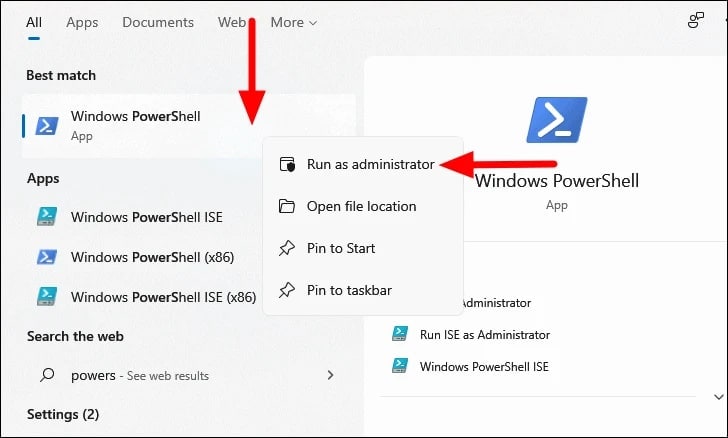Expand web results chevron arrow for powers

click(x=331, y=375)
